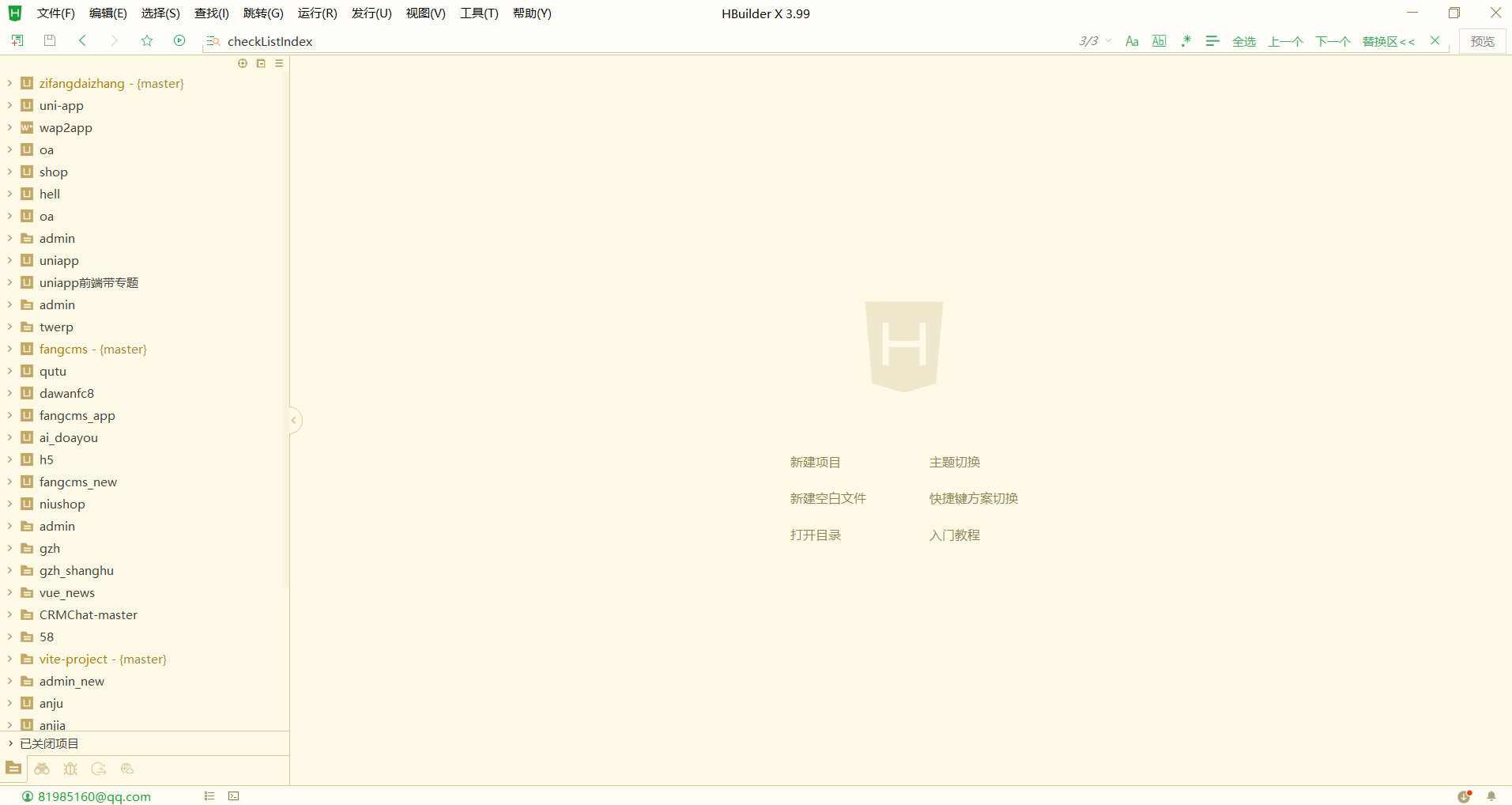Go back with the left arrow icon

[82, 40]
